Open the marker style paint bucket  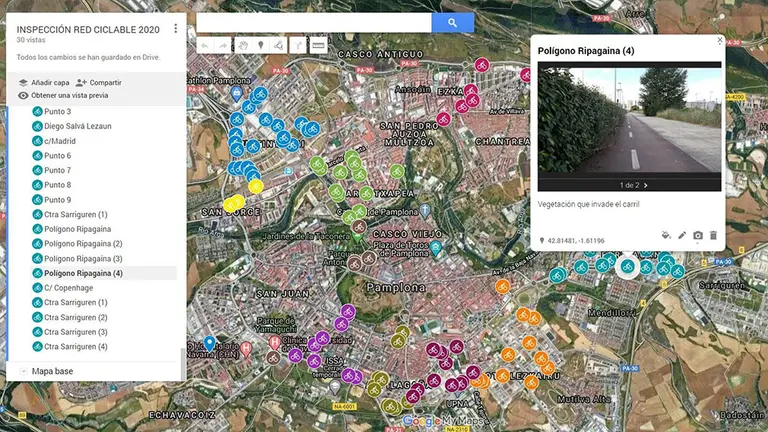[666, 236]
